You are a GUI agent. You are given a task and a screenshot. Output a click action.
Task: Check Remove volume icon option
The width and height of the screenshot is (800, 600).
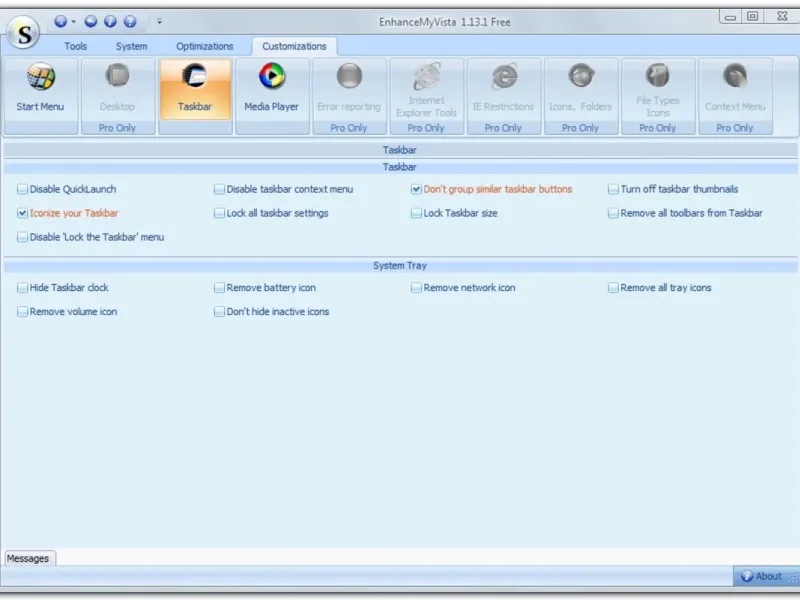[x=22, y=312]
